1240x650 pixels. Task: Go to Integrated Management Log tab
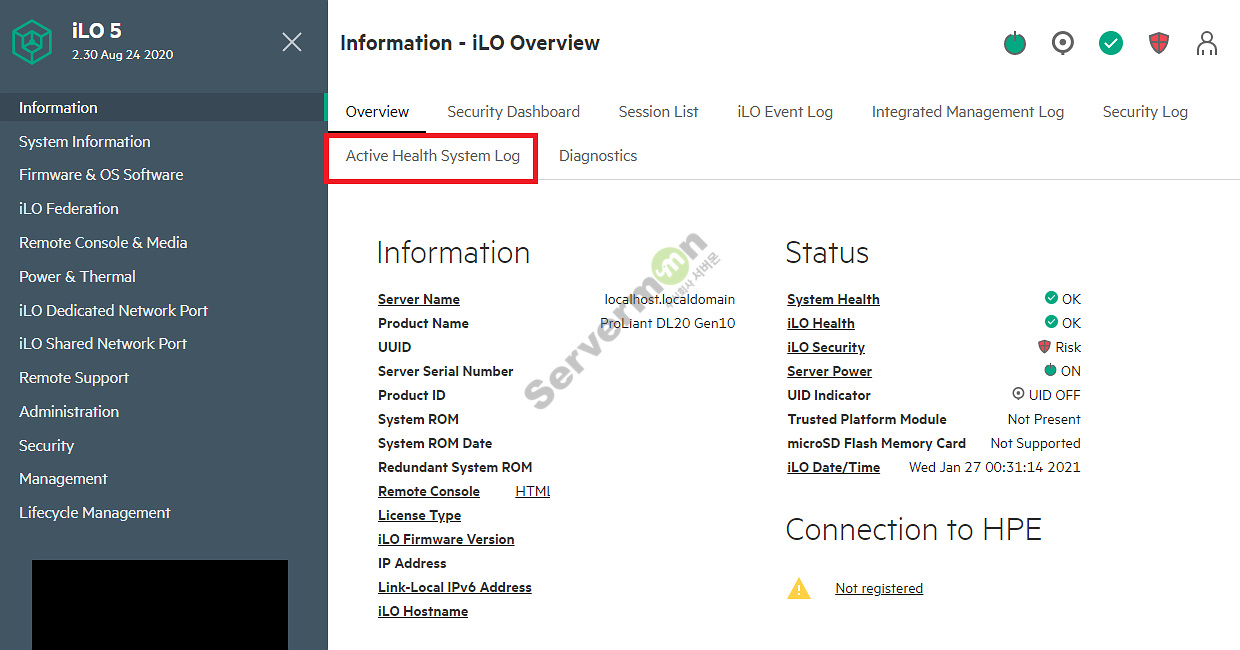point(967,112)
